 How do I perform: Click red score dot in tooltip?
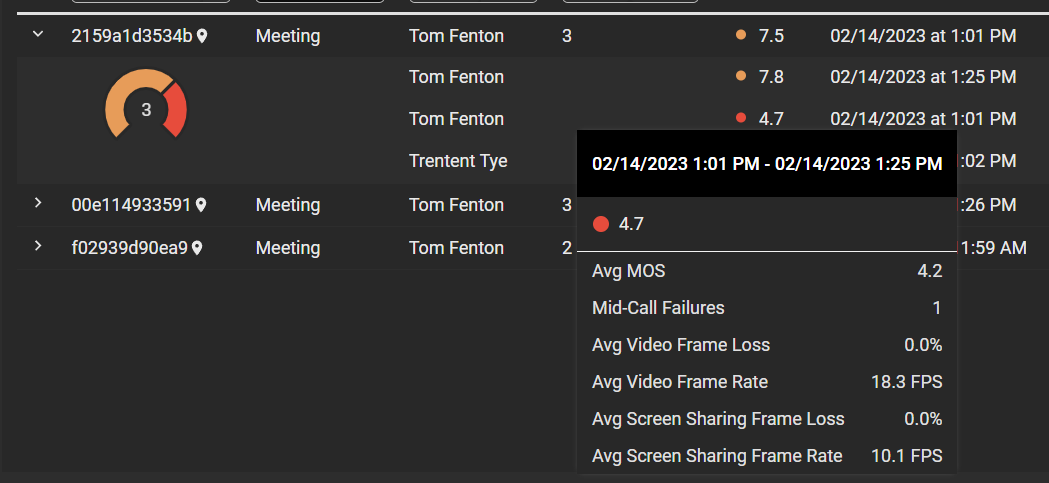pyautogui.click(x=601, y=224)
